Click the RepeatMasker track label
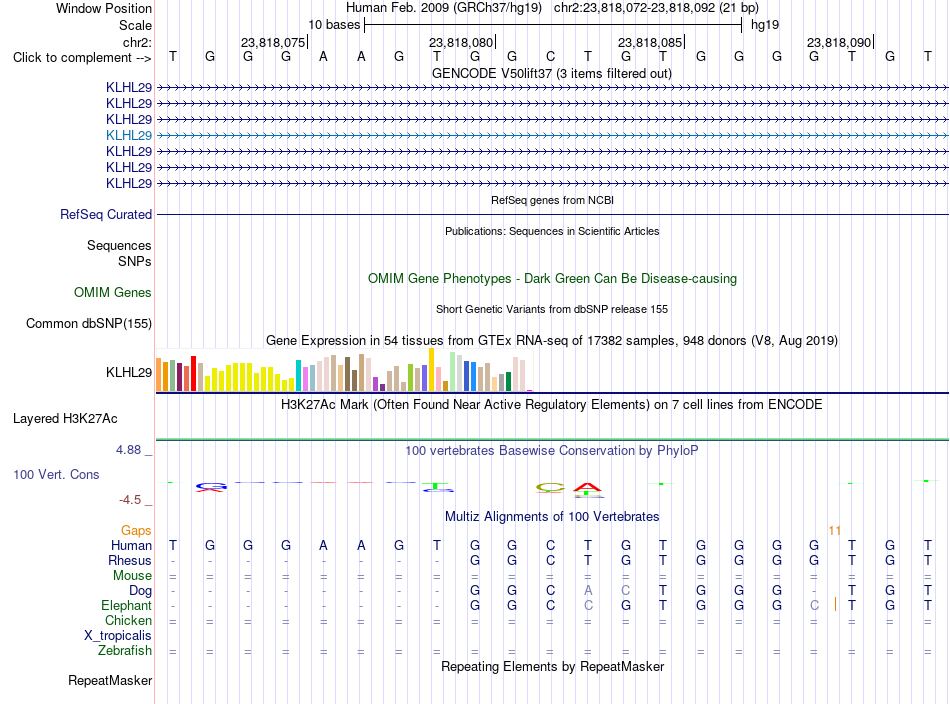This screenshot has width=950, height=704. [x=110, y=680]
